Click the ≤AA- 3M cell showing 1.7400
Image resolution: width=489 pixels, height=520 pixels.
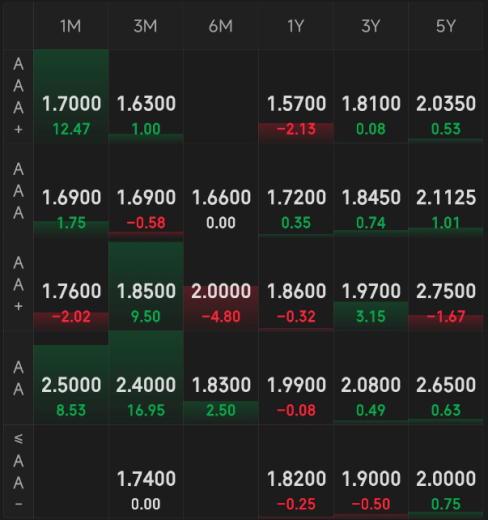click(146, 471)
